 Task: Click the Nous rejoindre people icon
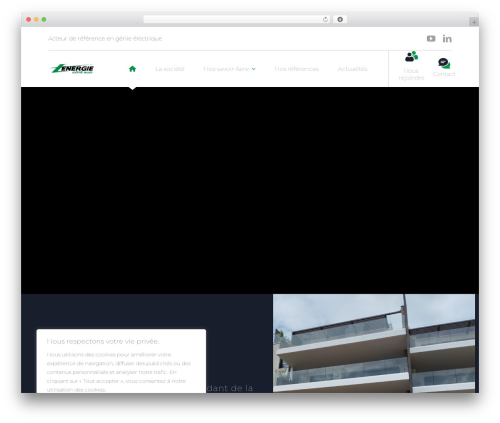(x=411, y=56)
